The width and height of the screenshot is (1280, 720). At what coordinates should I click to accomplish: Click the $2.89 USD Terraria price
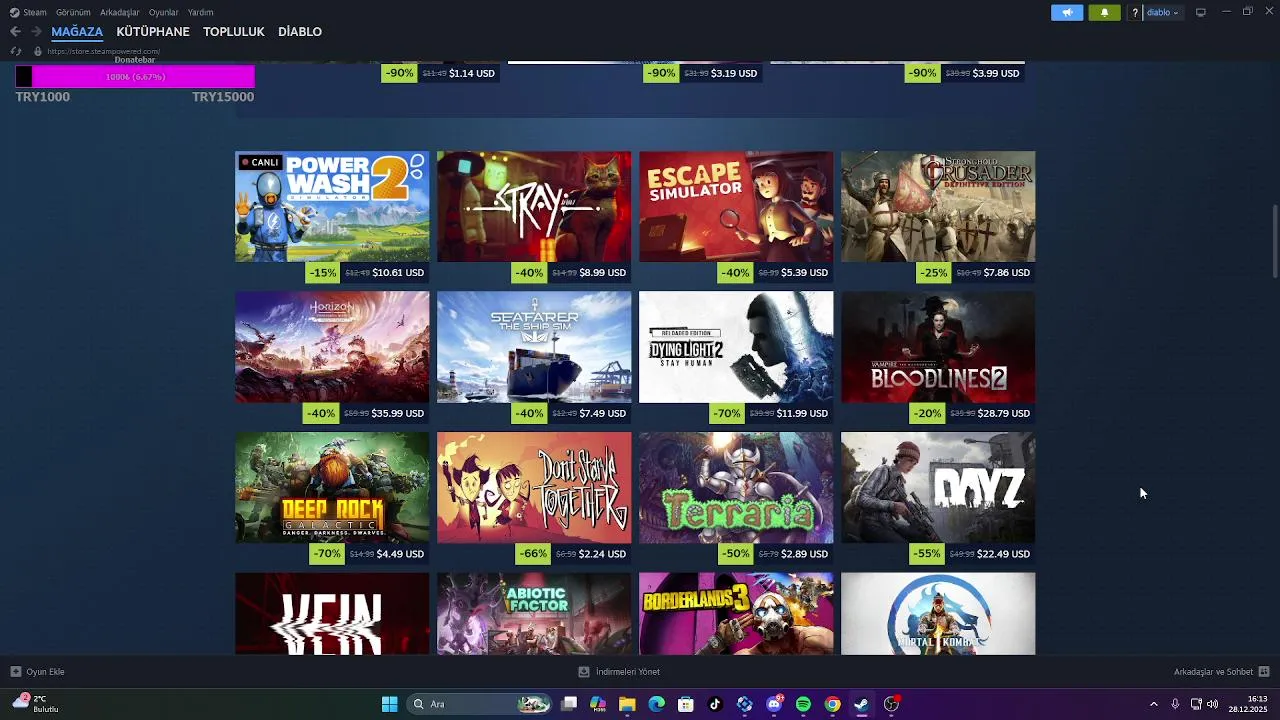tap(805, 554)
